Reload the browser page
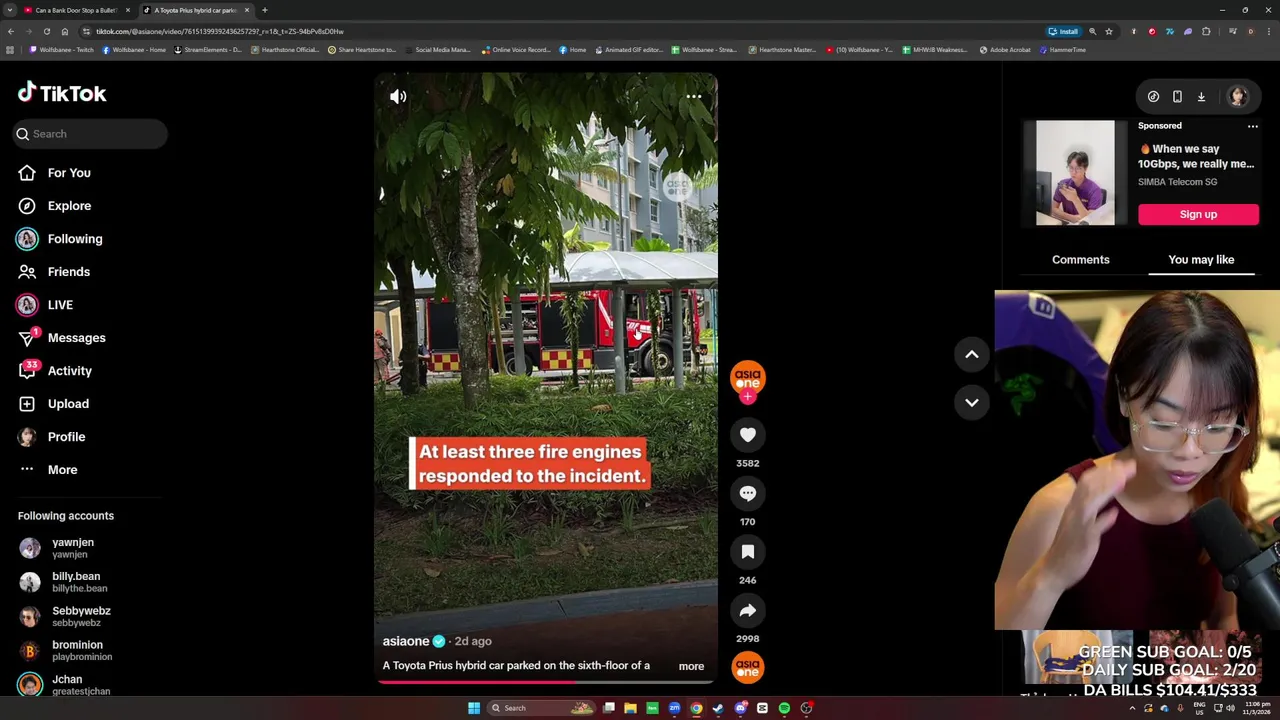The image size is (1280, 720). [46, 31]
